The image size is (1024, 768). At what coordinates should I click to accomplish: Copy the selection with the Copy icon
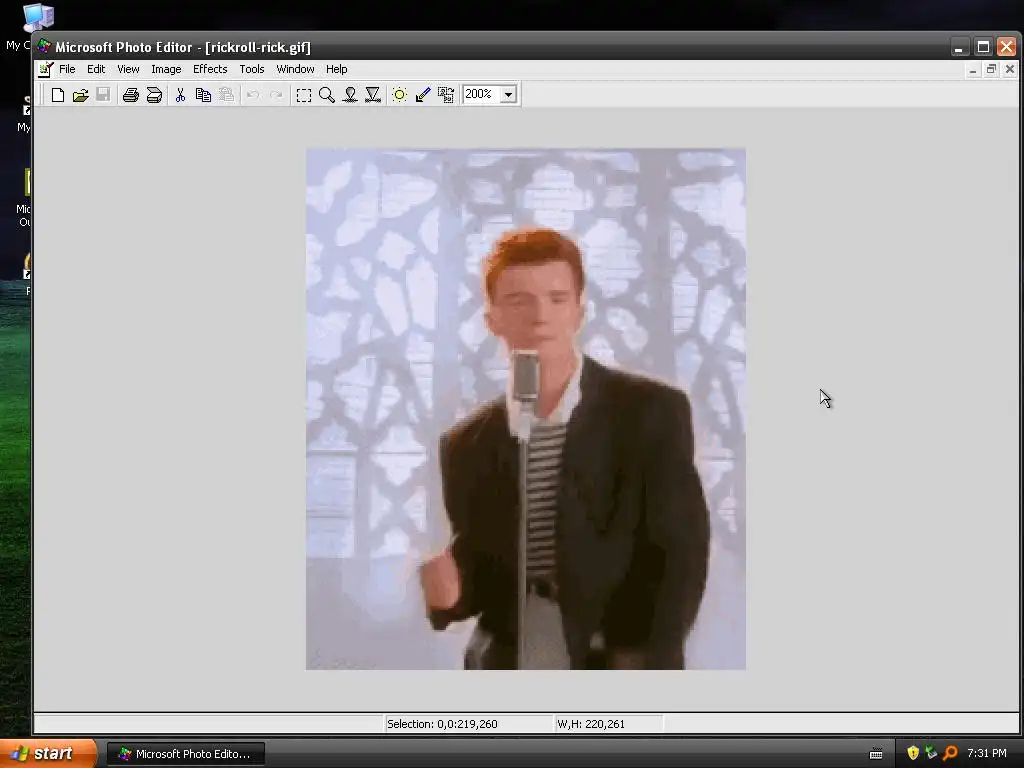[x=203, y=95]
